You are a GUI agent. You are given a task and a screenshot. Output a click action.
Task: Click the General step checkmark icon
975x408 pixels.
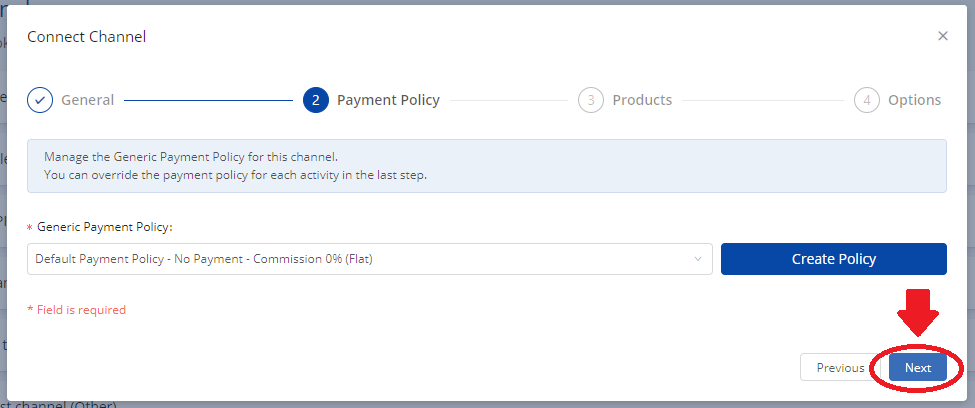(x=40, y=100)
